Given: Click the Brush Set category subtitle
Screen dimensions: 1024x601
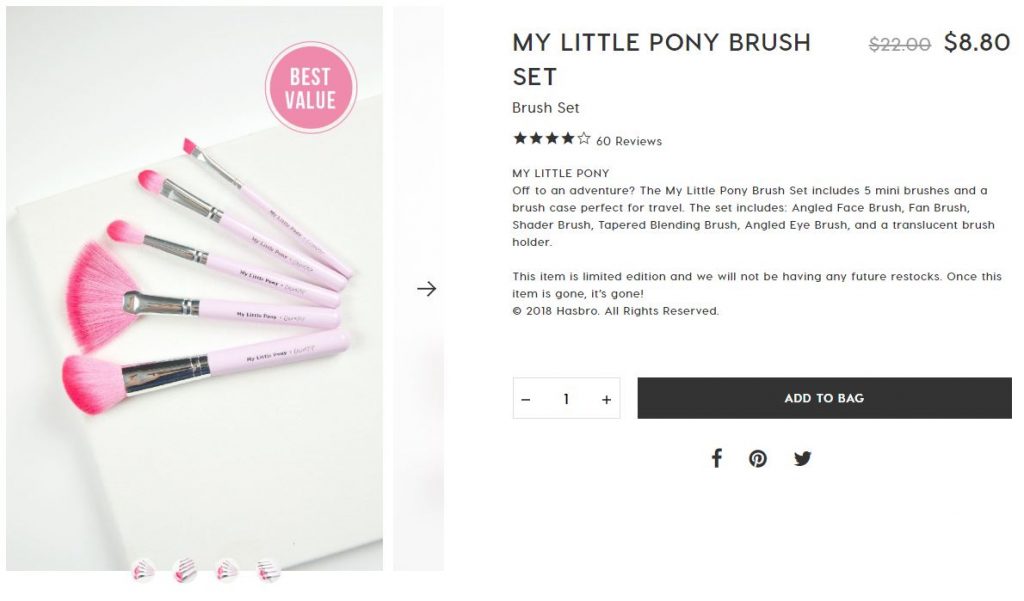Looking at the screenshot, I should [x=545, y=108].
